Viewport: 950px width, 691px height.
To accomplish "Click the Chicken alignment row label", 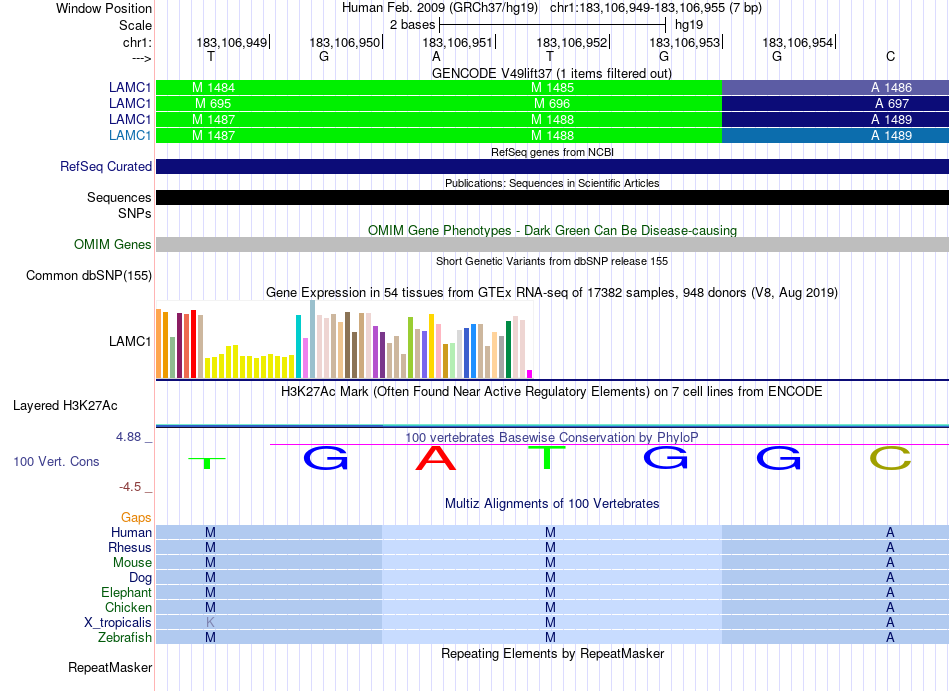I will click(x=128, y=607).
